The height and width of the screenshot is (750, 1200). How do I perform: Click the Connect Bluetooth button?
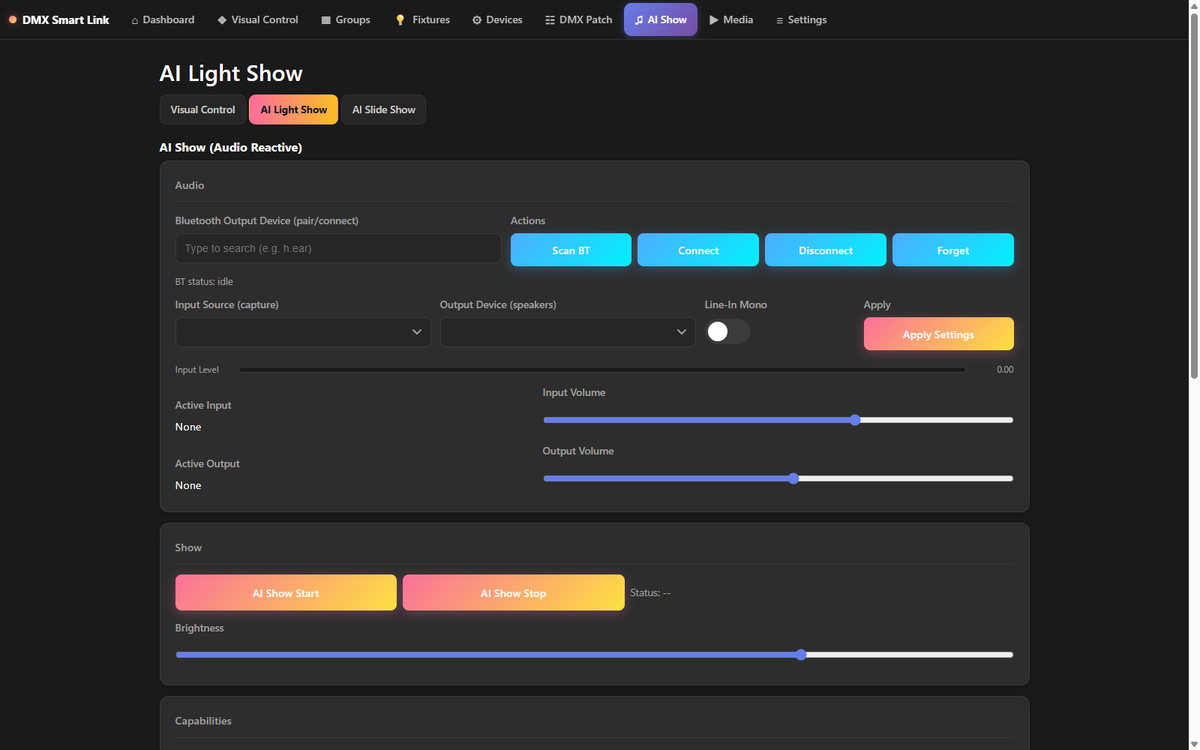click(698, 250)
